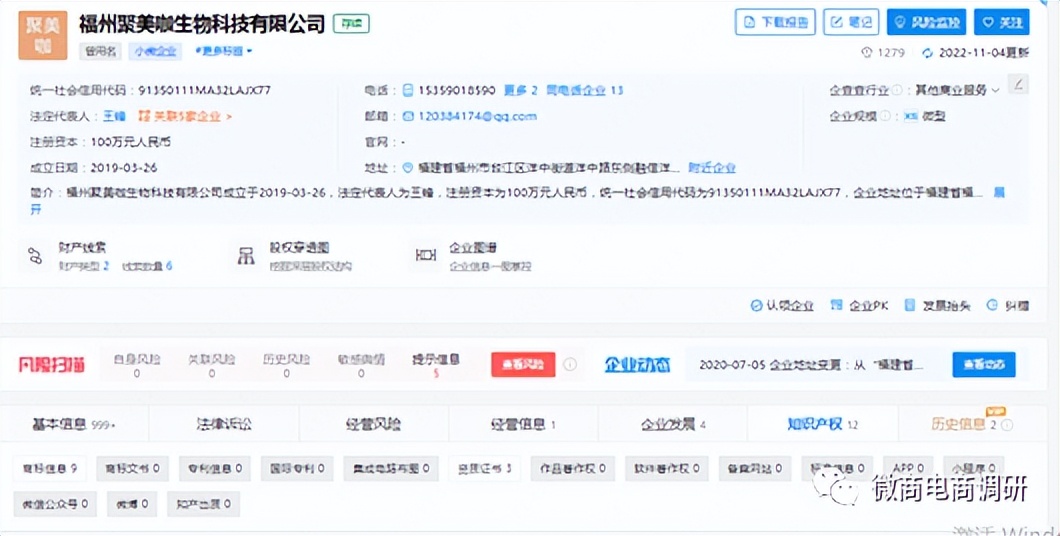Click the 自身风险 0 item

pyautogui.click(x=137, y=365)
